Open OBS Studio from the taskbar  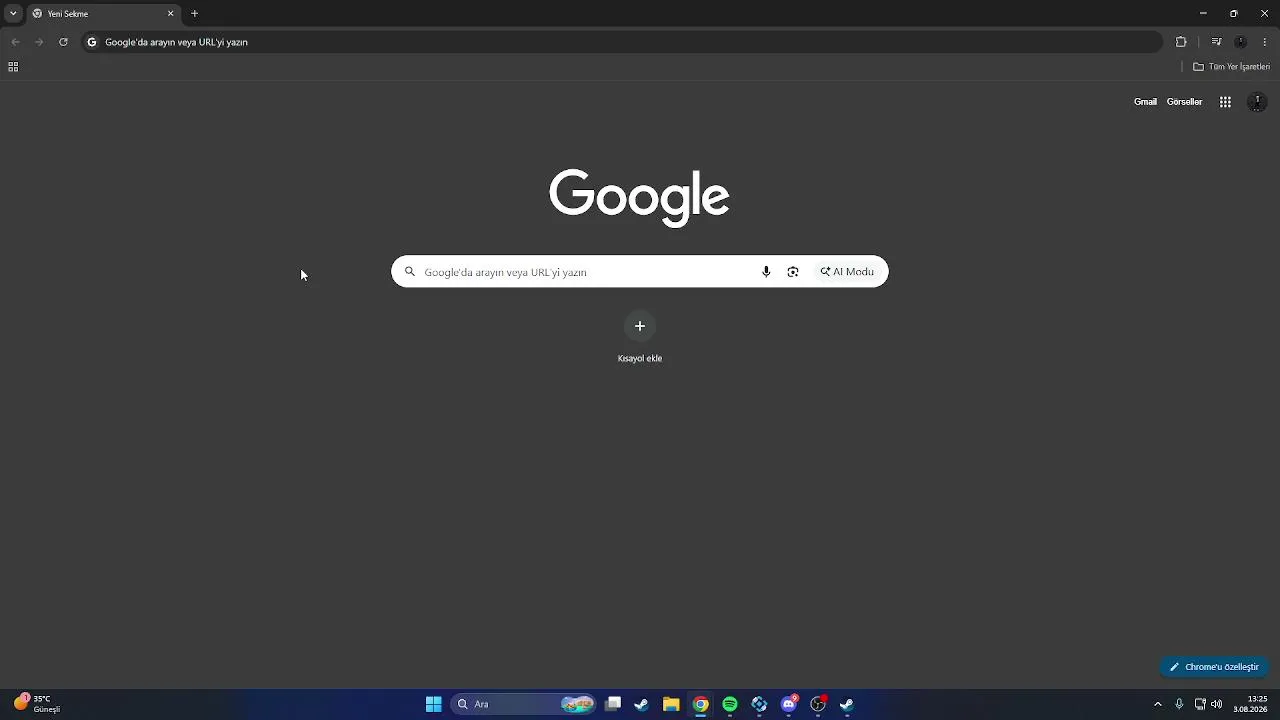818,704
